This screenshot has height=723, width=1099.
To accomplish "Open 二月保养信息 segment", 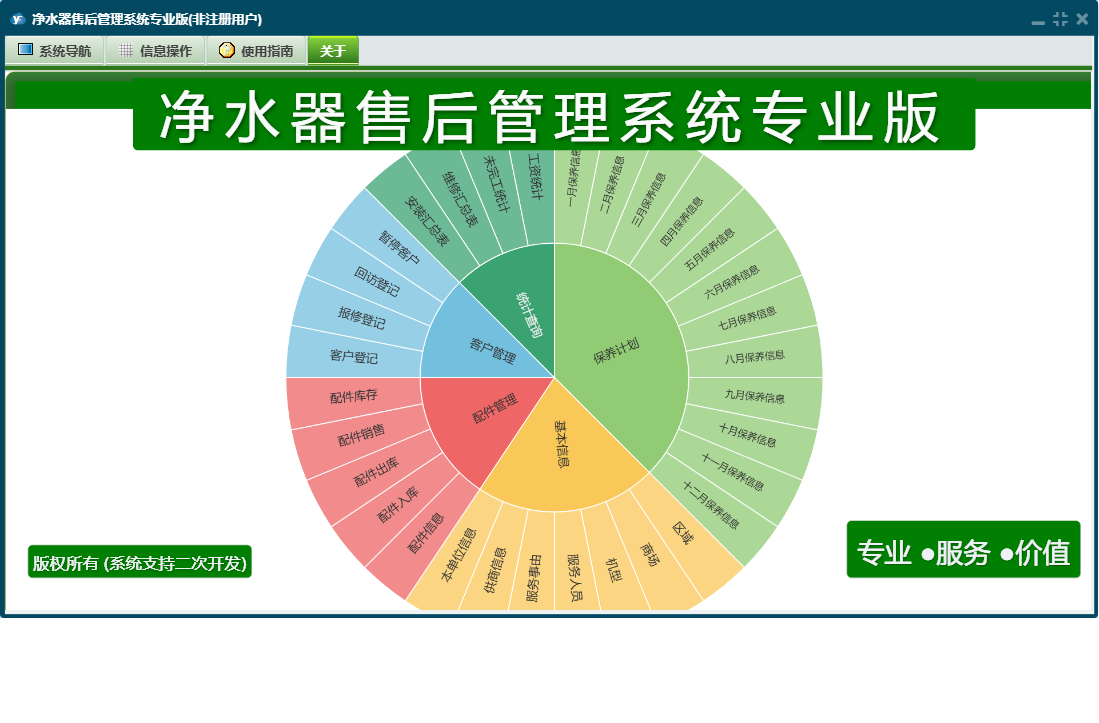I will coord(611,185).
